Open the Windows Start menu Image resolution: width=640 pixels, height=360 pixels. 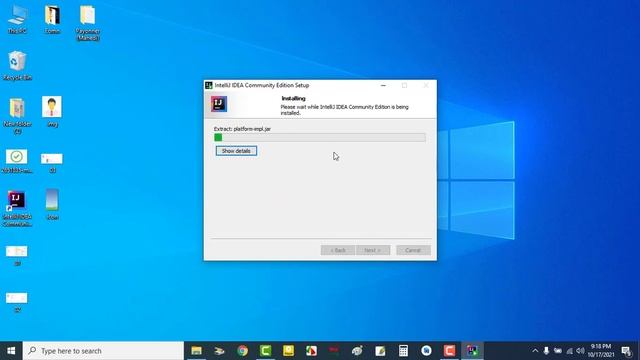(x=11, y=351)
